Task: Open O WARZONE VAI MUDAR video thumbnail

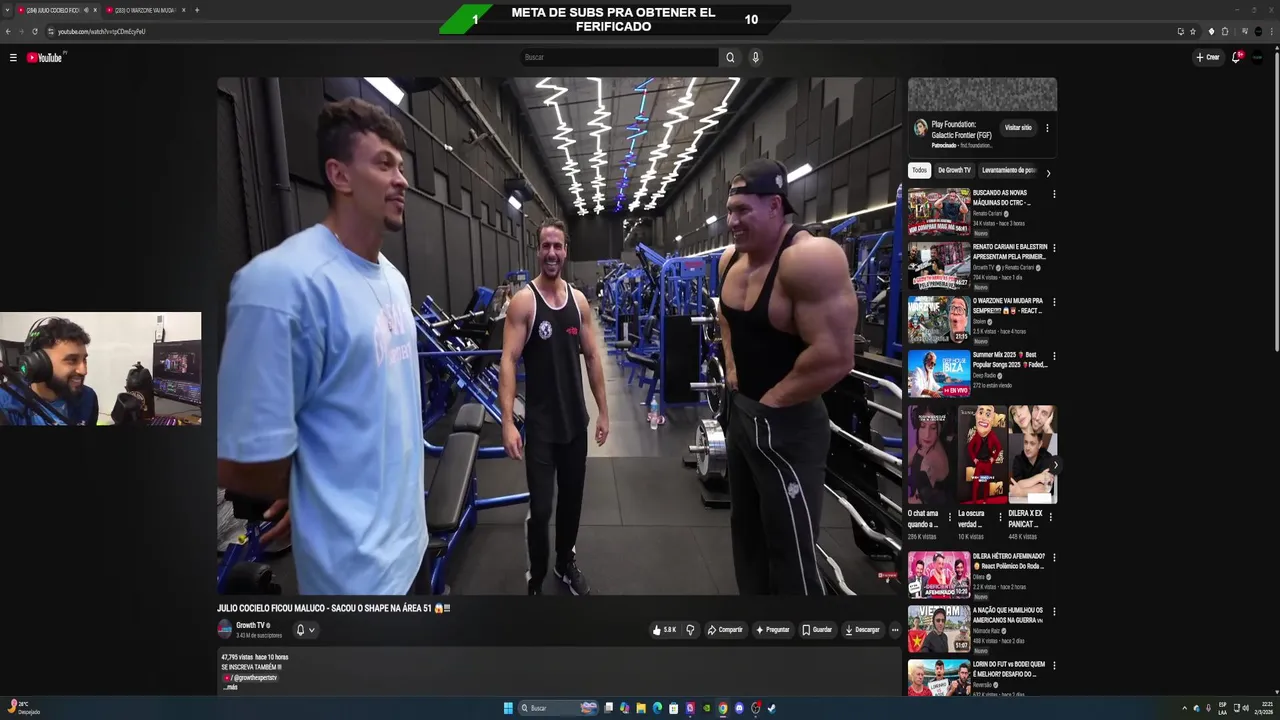Action: (939, 320)
